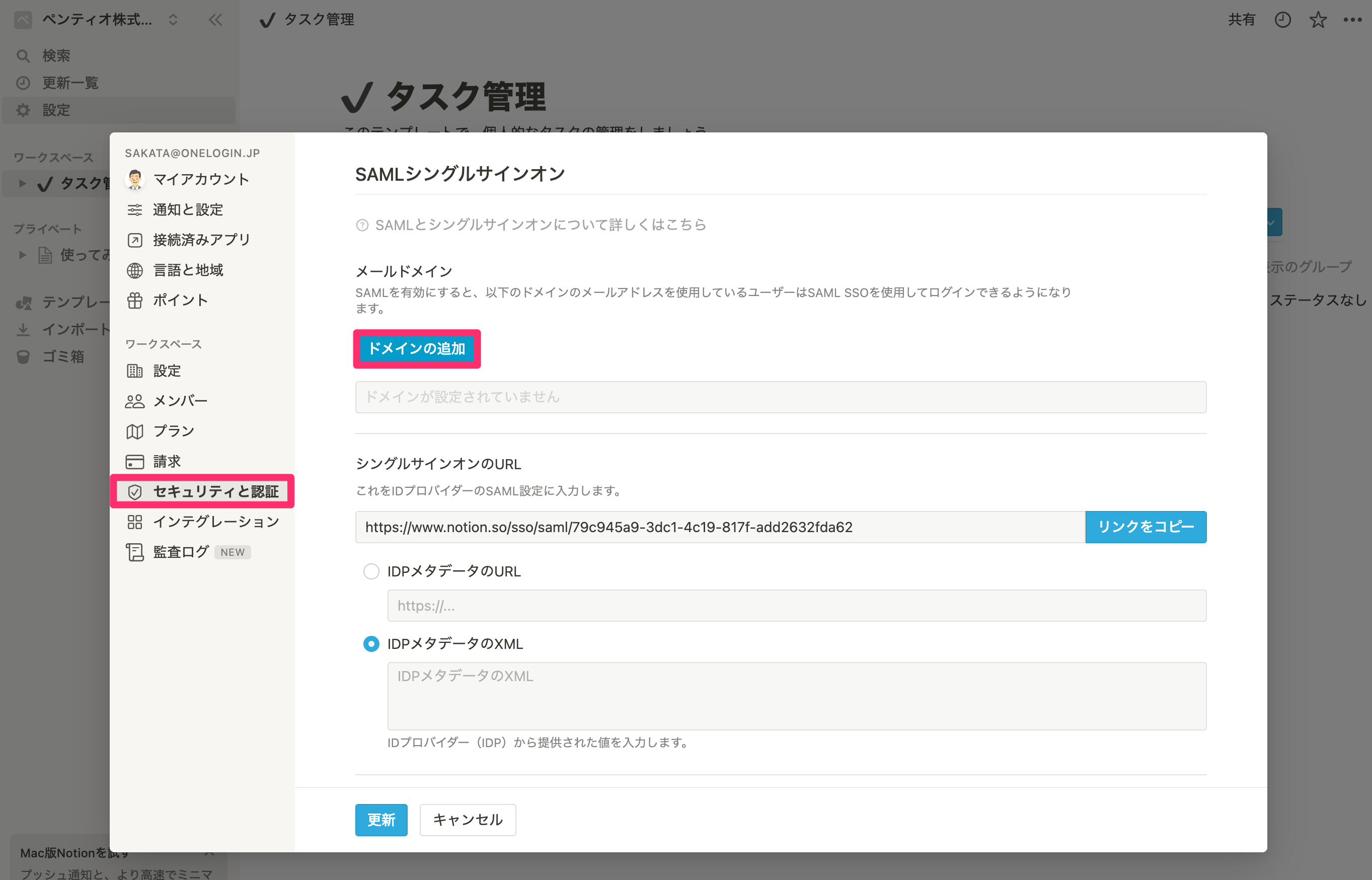Screen dimensions: 1372x880
Task: Open セキュリティと認証 settings section
Action: pyautogui.click(x=202, y=491)
